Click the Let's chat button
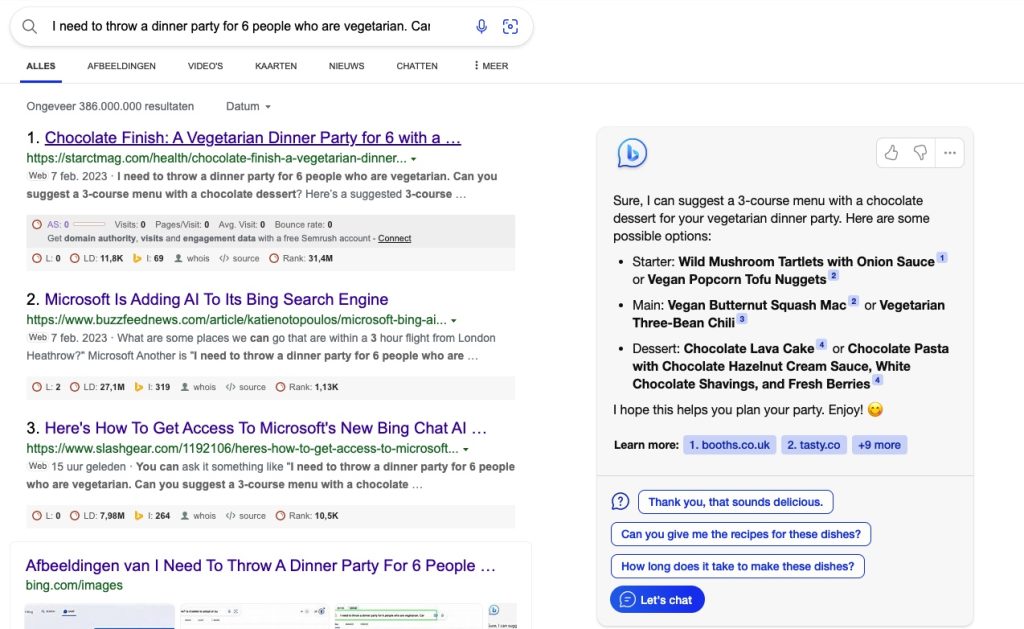1024x629 pixels. (657, 600)
